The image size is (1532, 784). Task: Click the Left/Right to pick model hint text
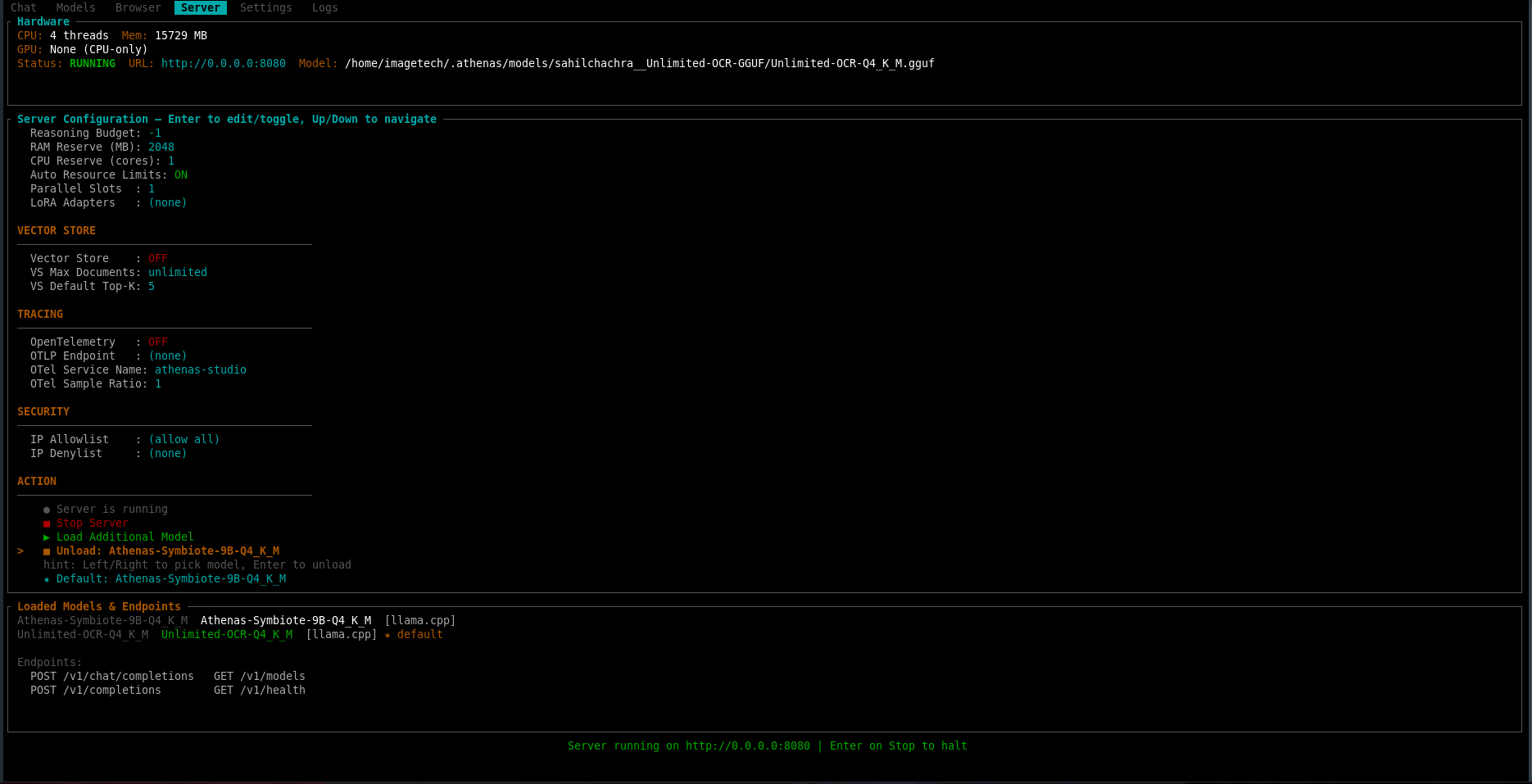pyautogui.click(x=197, y=565)
